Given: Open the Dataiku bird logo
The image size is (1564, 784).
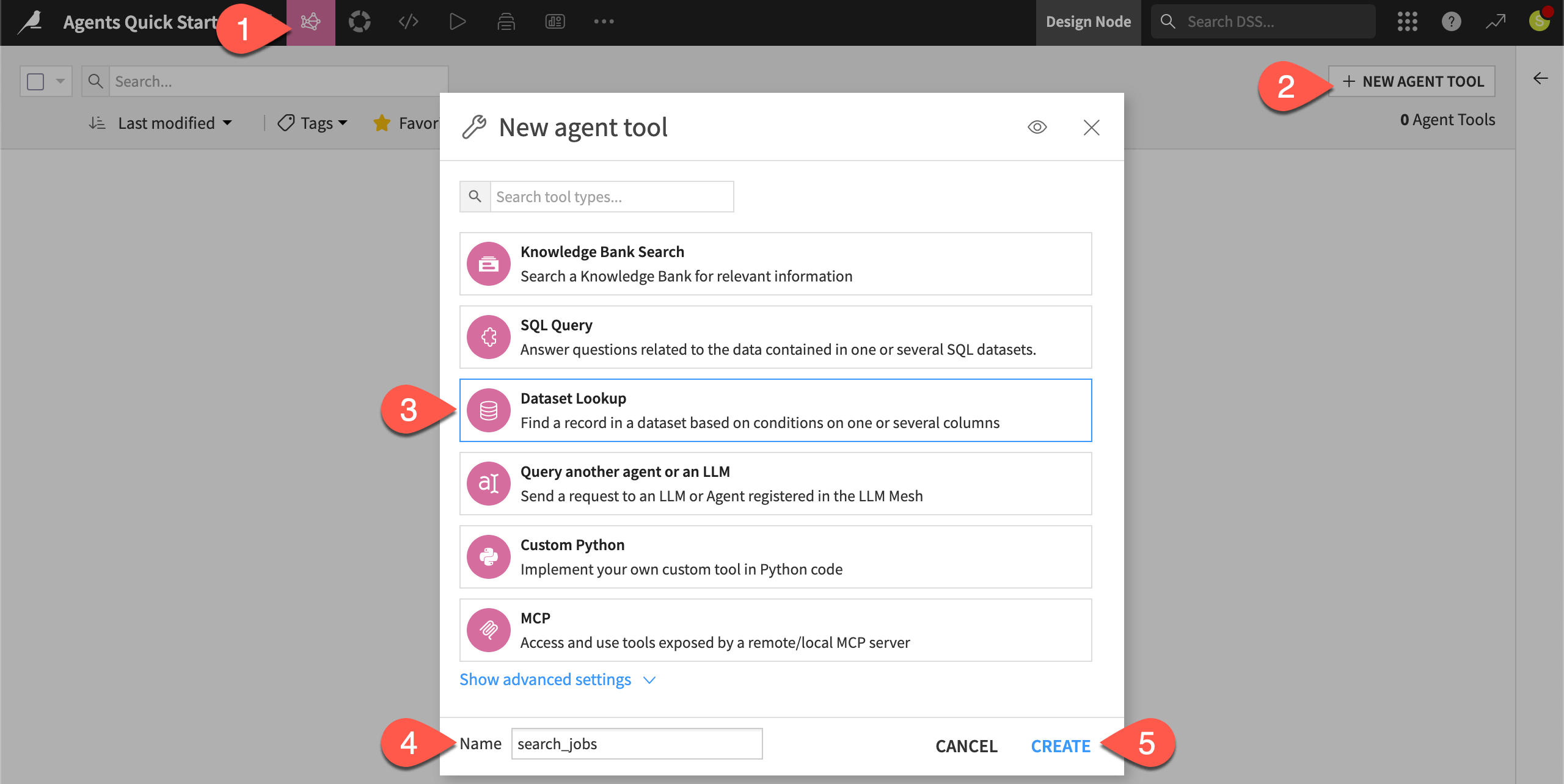Looking at the screenshot, I should (x=29, y=21).
